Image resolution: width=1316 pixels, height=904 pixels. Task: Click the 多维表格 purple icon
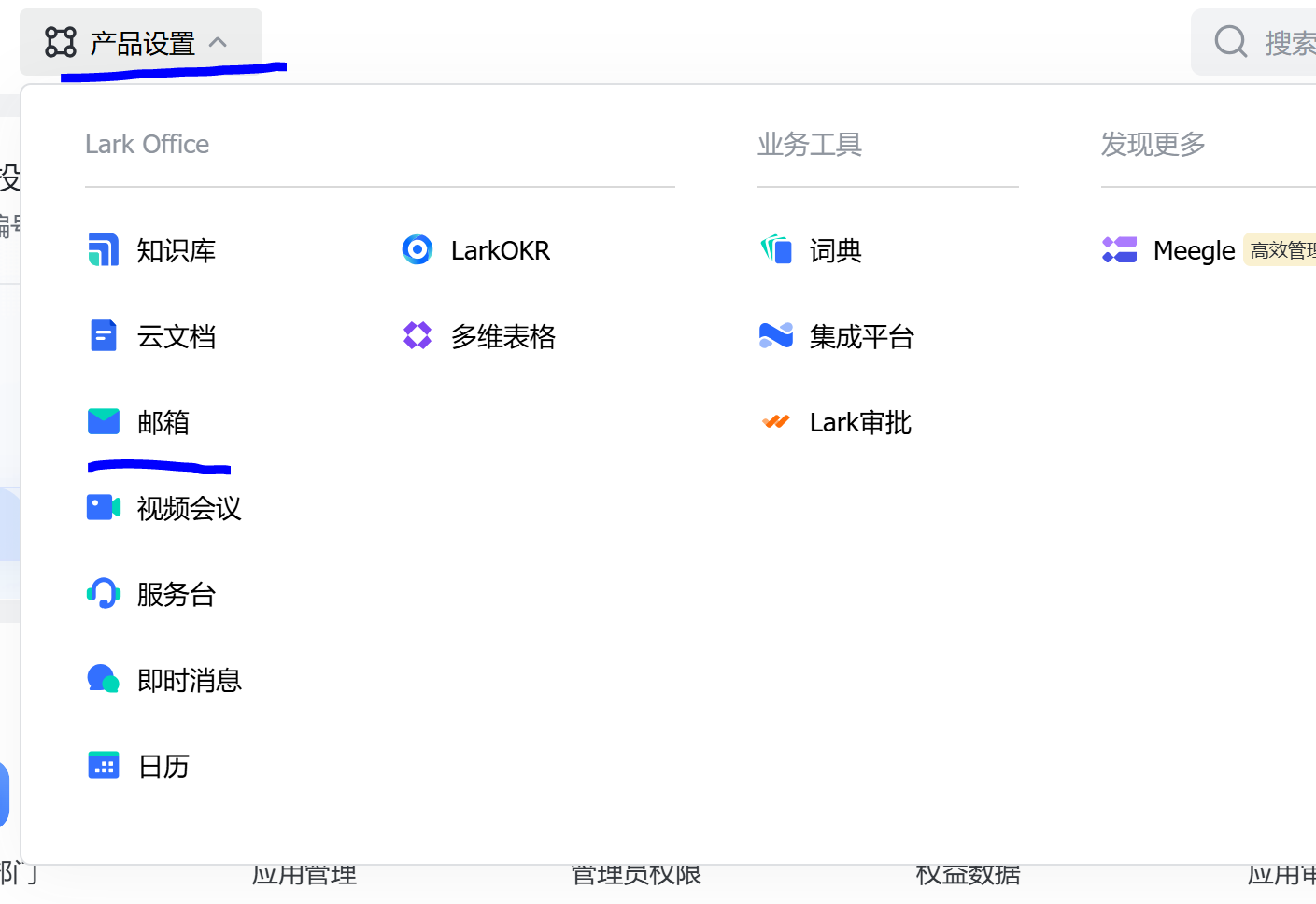(417, 335)
